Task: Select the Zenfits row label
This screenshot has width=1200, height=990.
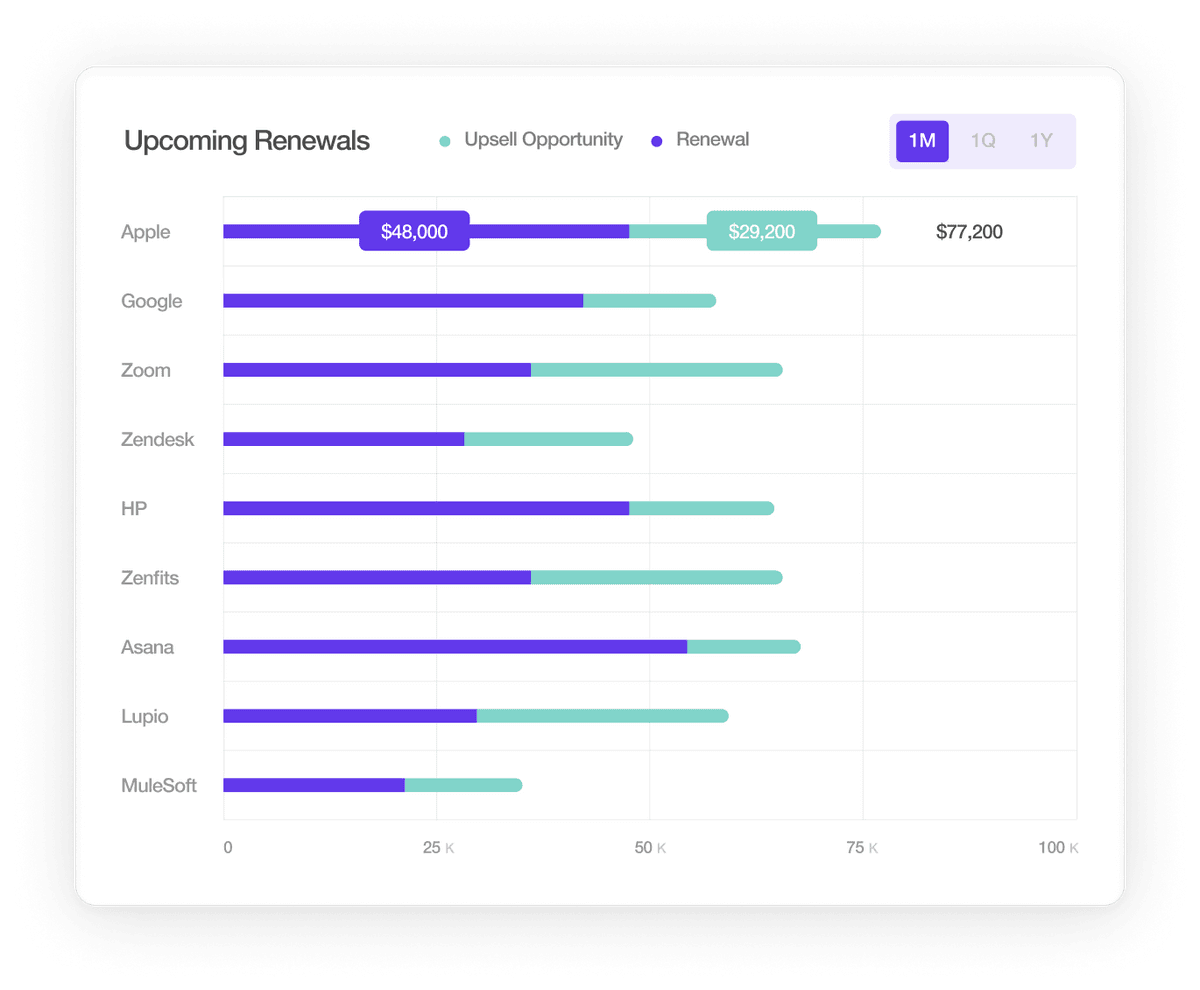Action: coord(150,577)
